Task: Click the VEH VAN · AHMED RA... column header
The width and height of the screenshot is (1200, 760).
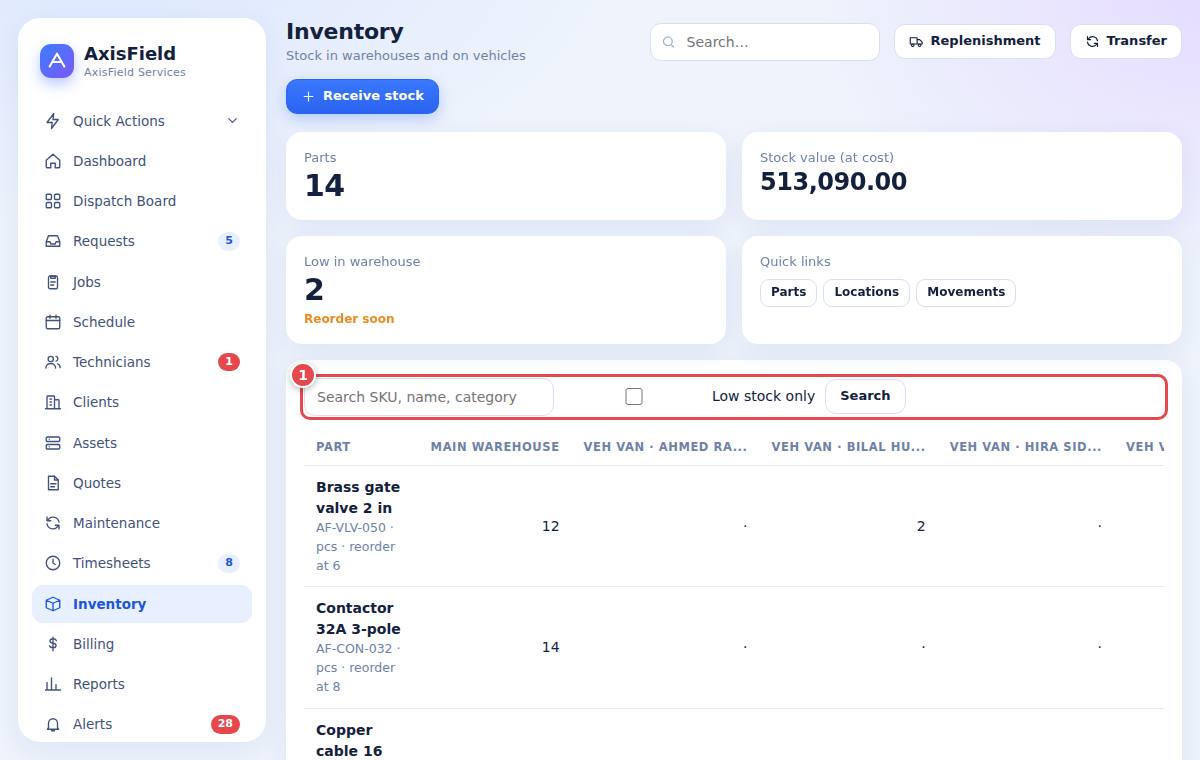Action: [x=665, y=447]
